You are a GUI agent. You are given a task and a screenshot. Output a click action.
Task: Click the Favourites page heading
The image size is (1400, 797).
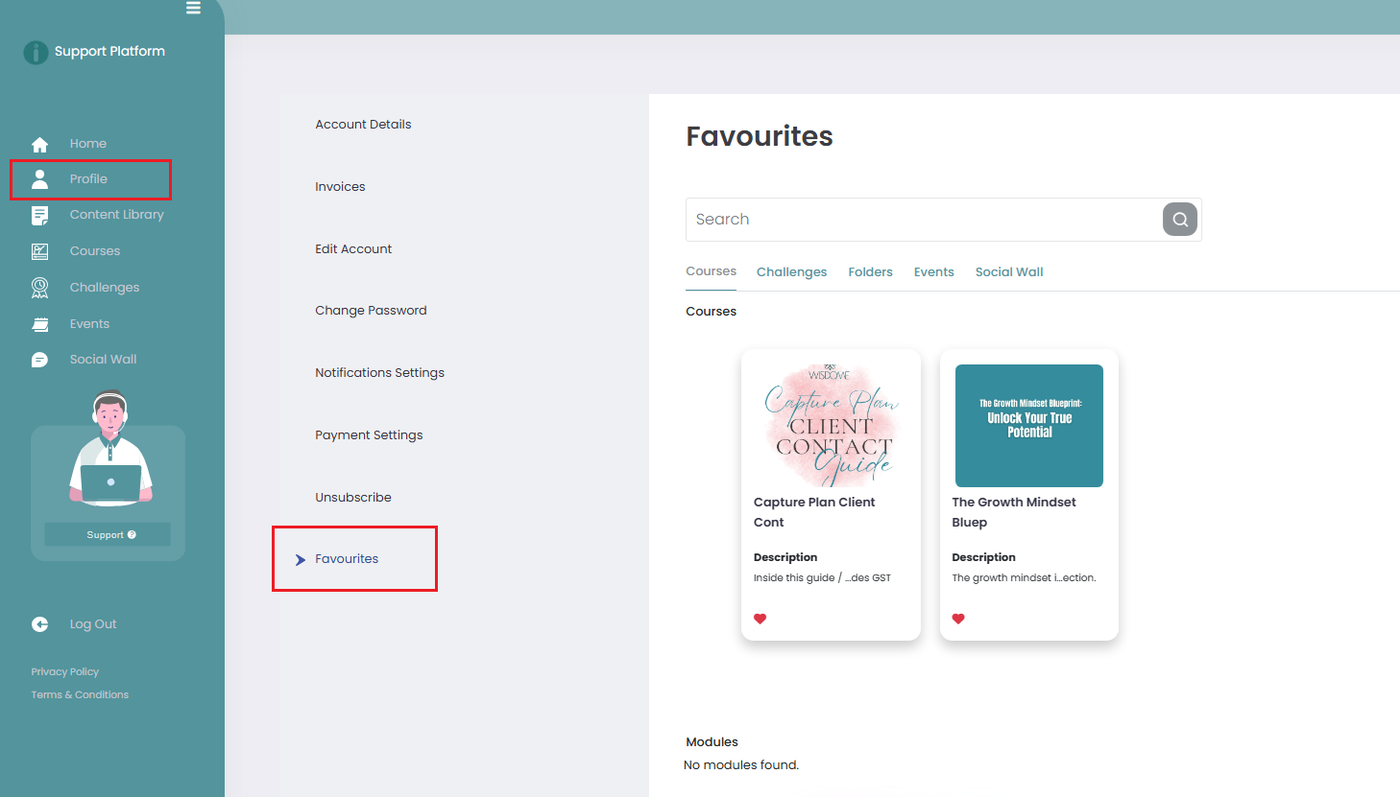coord(759,136)
